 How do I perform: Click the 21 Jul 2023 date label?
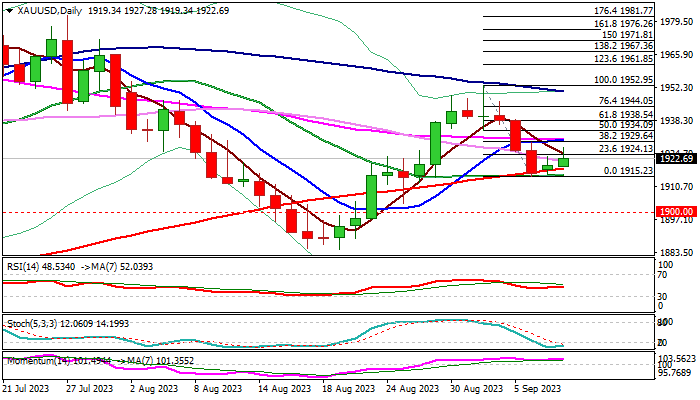pyautogui.click(x=25, y=389)
